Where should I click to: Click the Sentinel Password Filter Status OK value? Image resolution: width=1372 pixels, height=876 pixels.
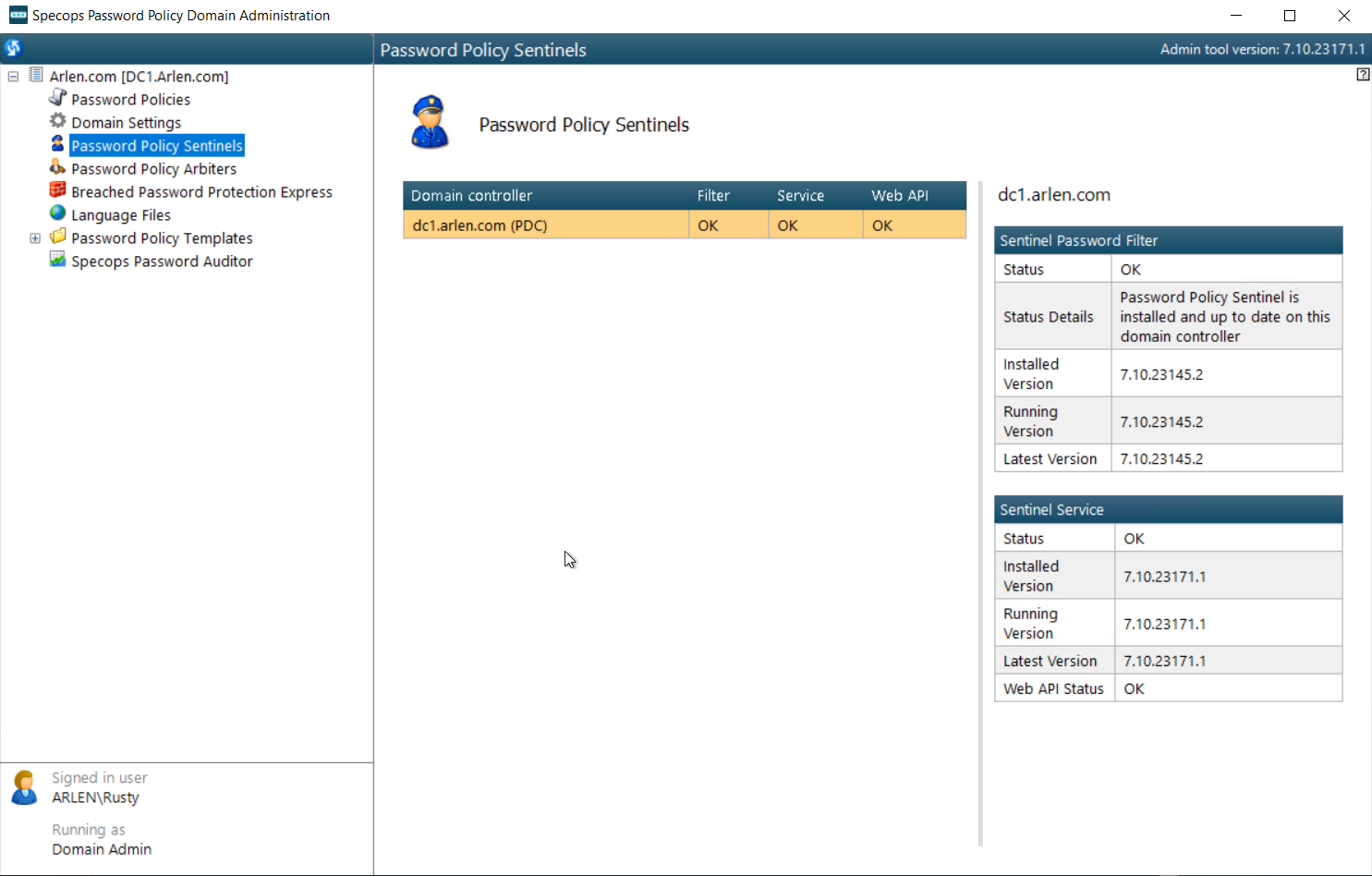(1131, 269)
